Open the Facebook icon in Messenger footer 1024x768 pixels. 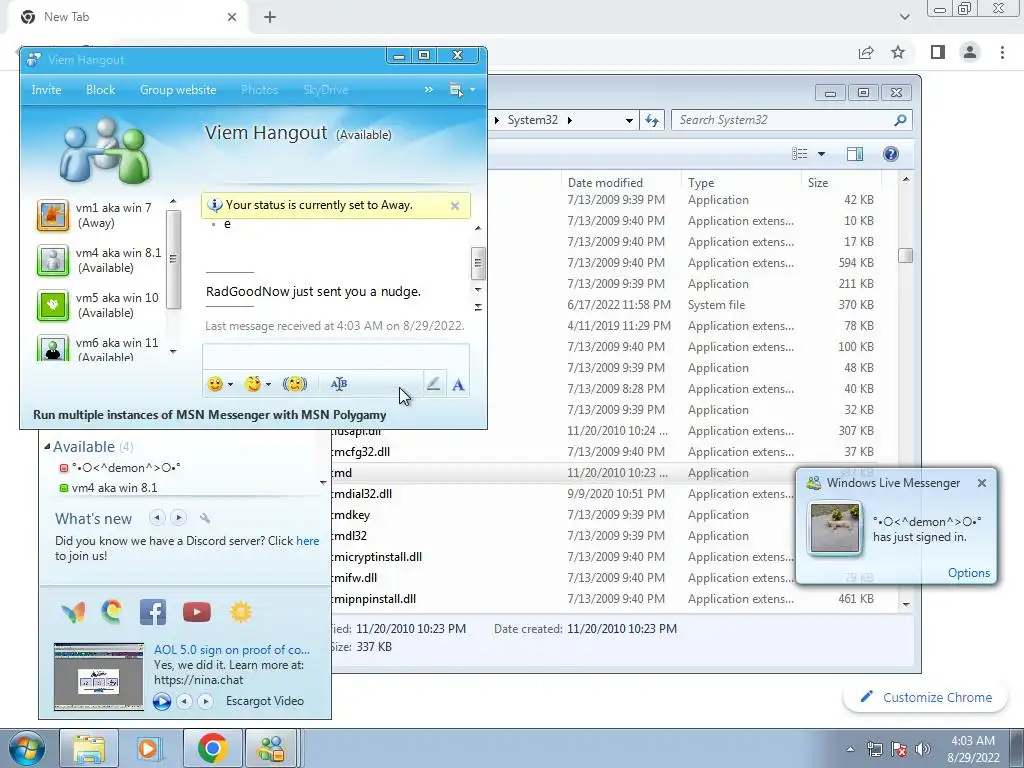coord(153,613)
